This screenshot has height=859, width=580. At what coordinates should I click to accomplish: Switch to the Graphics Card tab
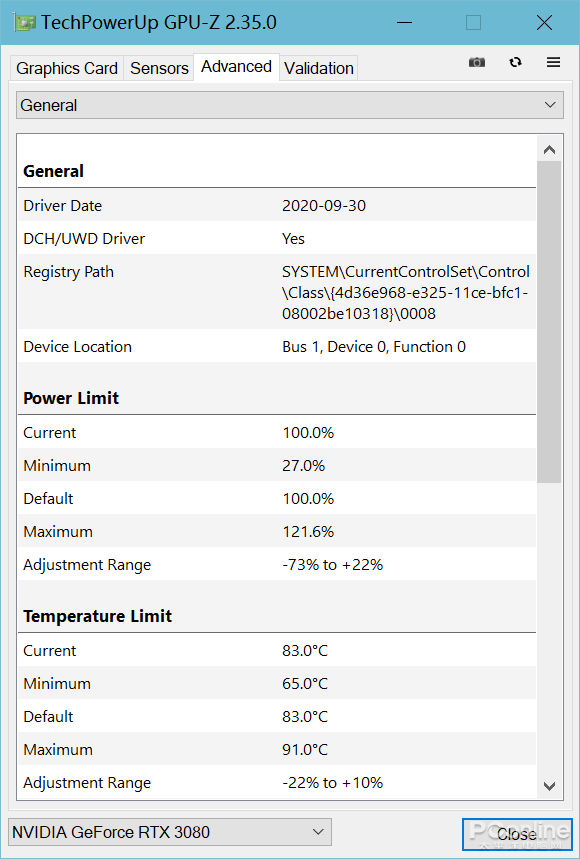[x=67, y=68]
